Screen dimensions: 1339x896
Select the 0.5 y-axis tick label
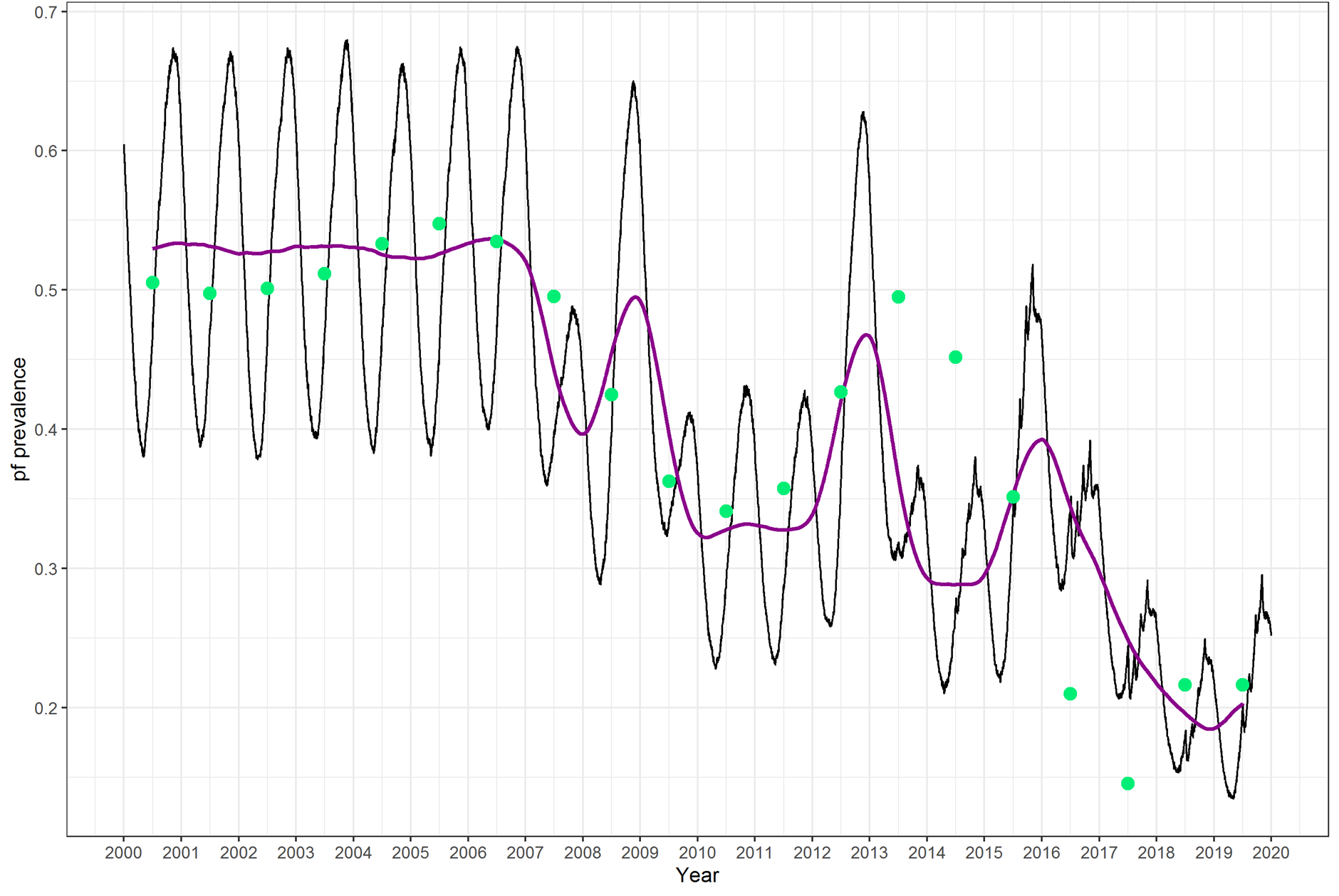[46, 290]
